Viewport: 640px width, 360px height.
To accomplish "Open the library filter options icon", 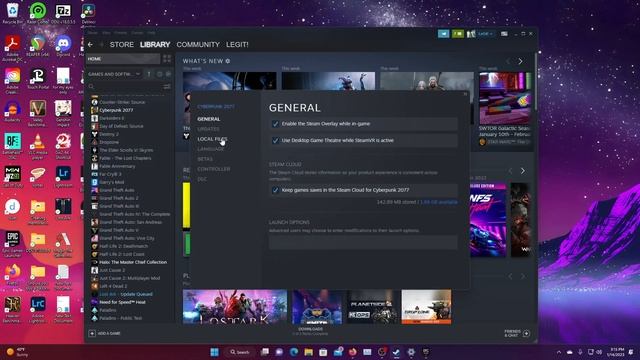I will coord(167,87).
